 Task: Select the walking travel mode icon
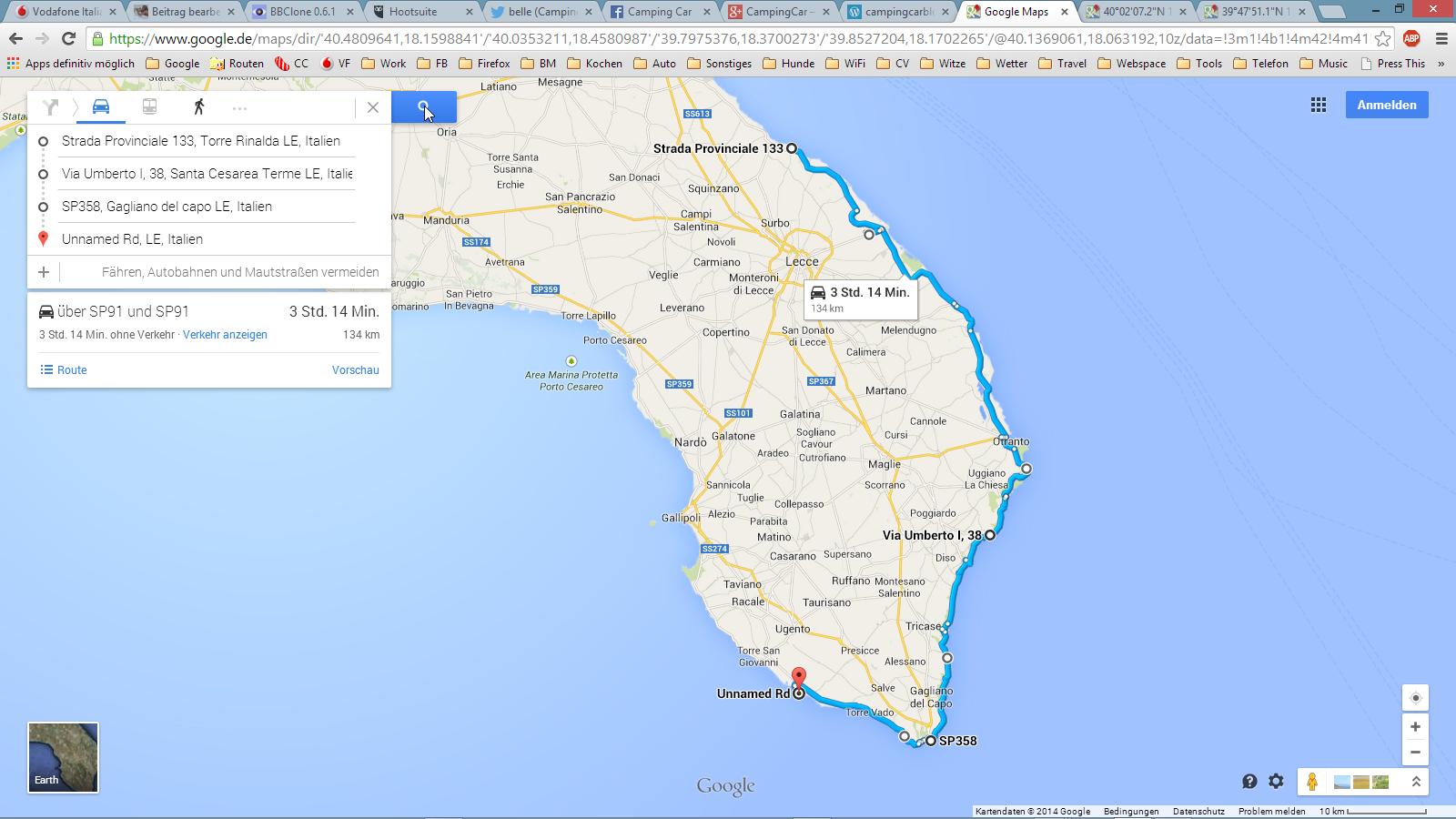coord(199,107)
